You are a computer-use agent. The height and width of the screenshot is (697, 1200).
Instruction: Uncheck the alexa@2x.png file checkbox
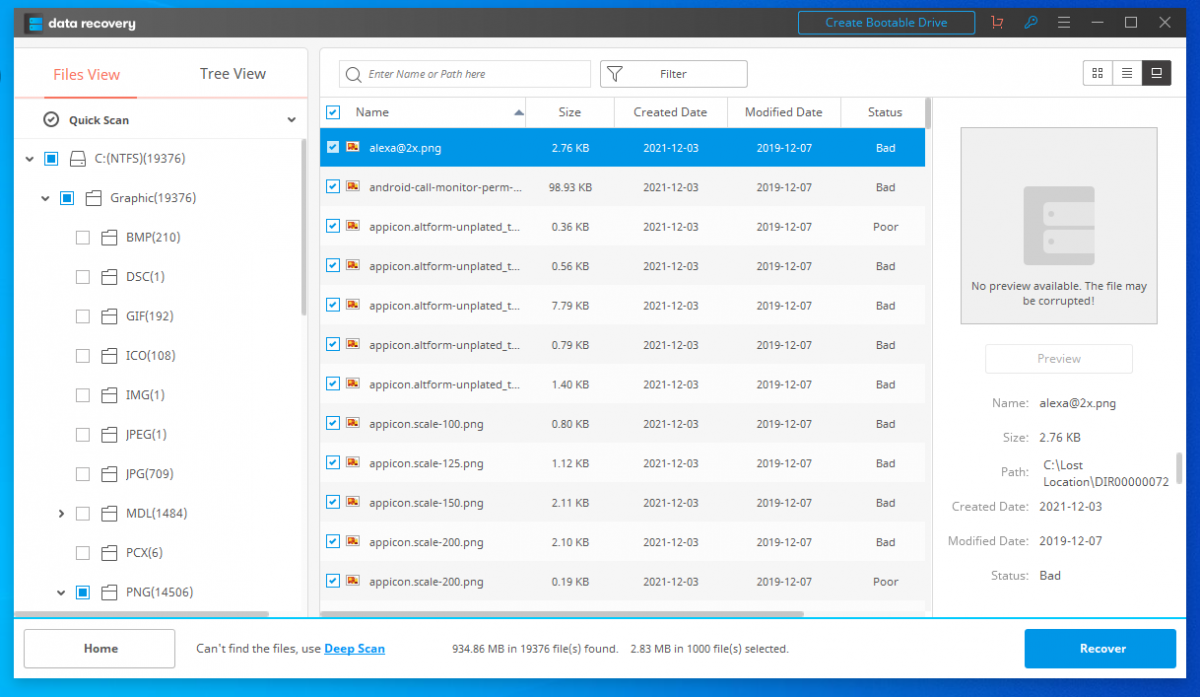pos(333,147)
